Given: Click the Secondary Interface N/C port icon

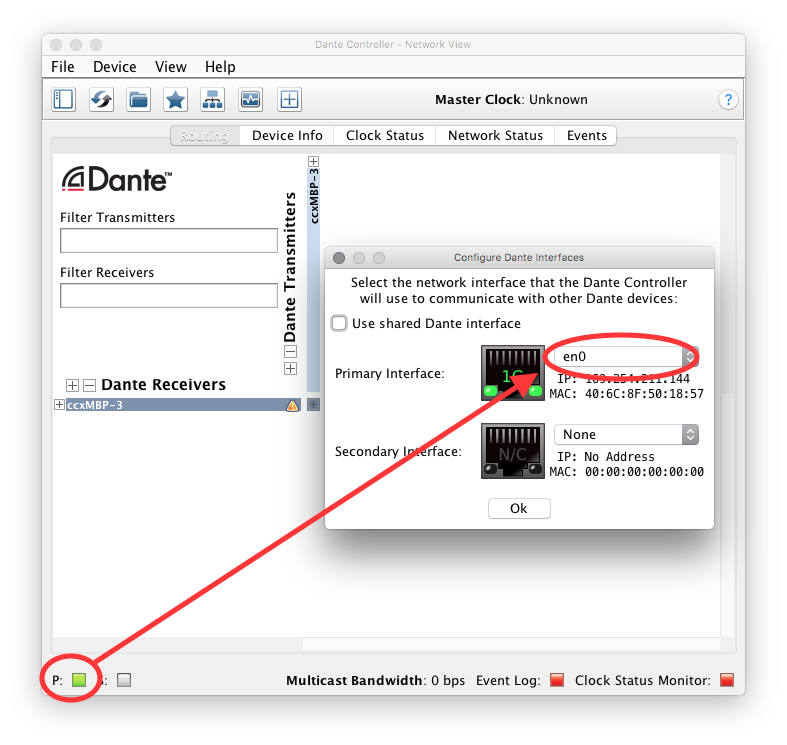Looking at the screenshot, I should click(512, 451).
